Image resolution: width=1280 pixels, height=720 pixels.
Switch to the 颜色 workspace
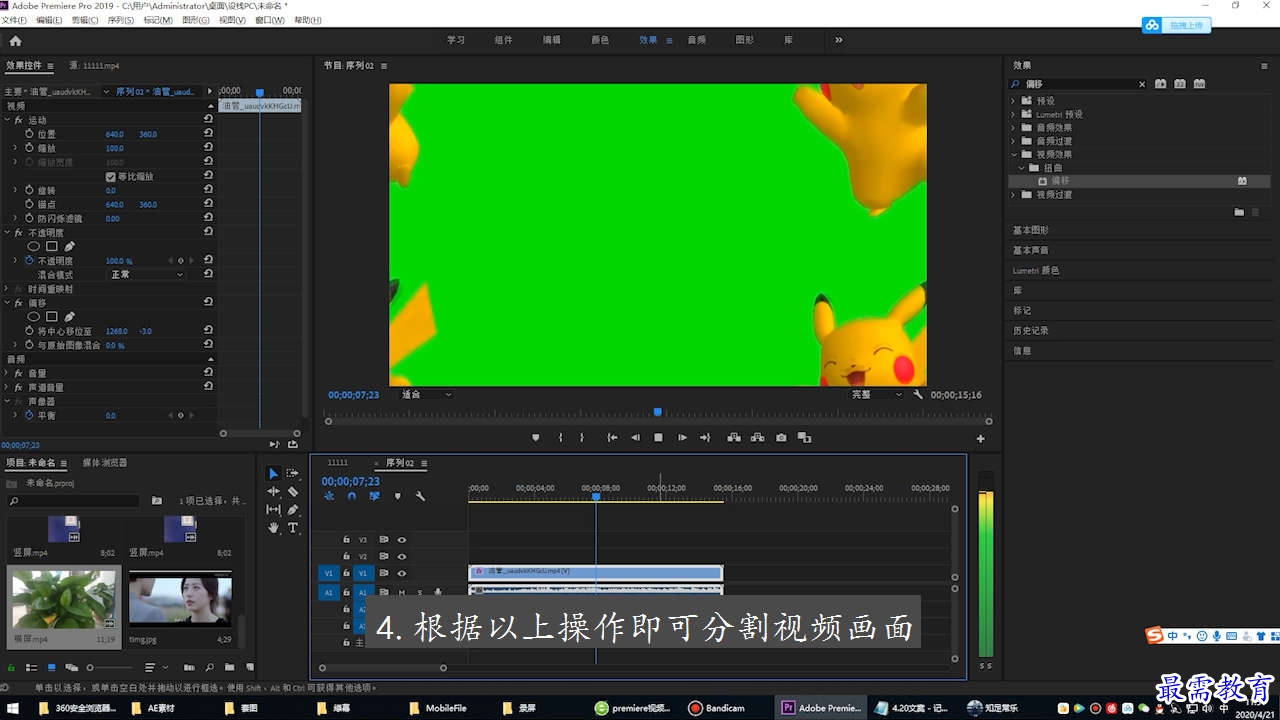[x=600, y=40]
